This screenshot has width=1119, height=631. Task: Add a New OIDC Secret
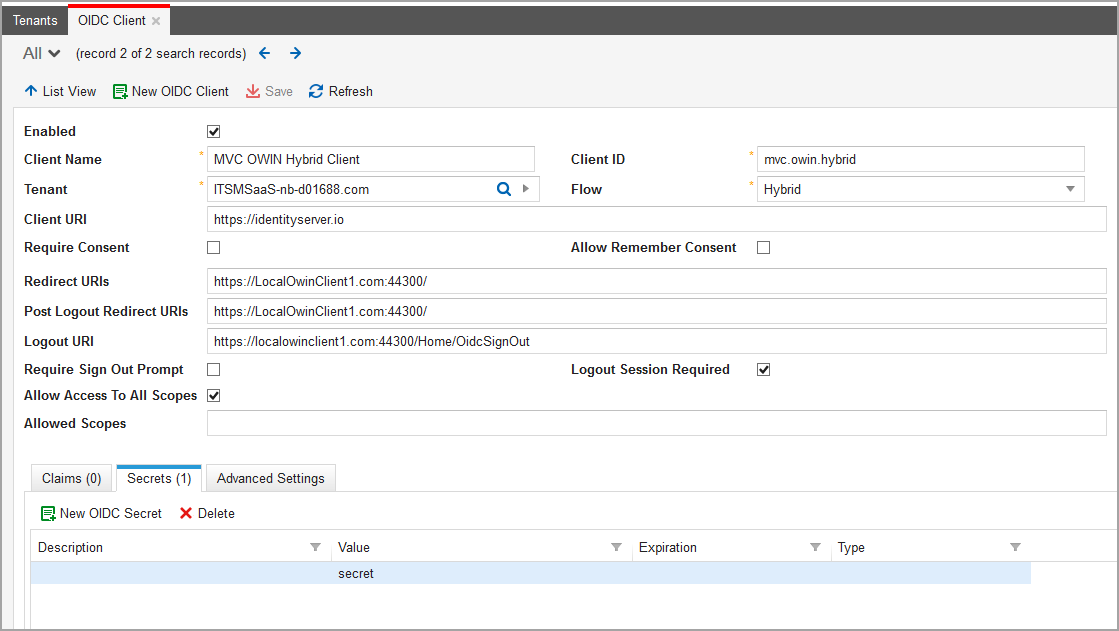(x=101, y=513)
